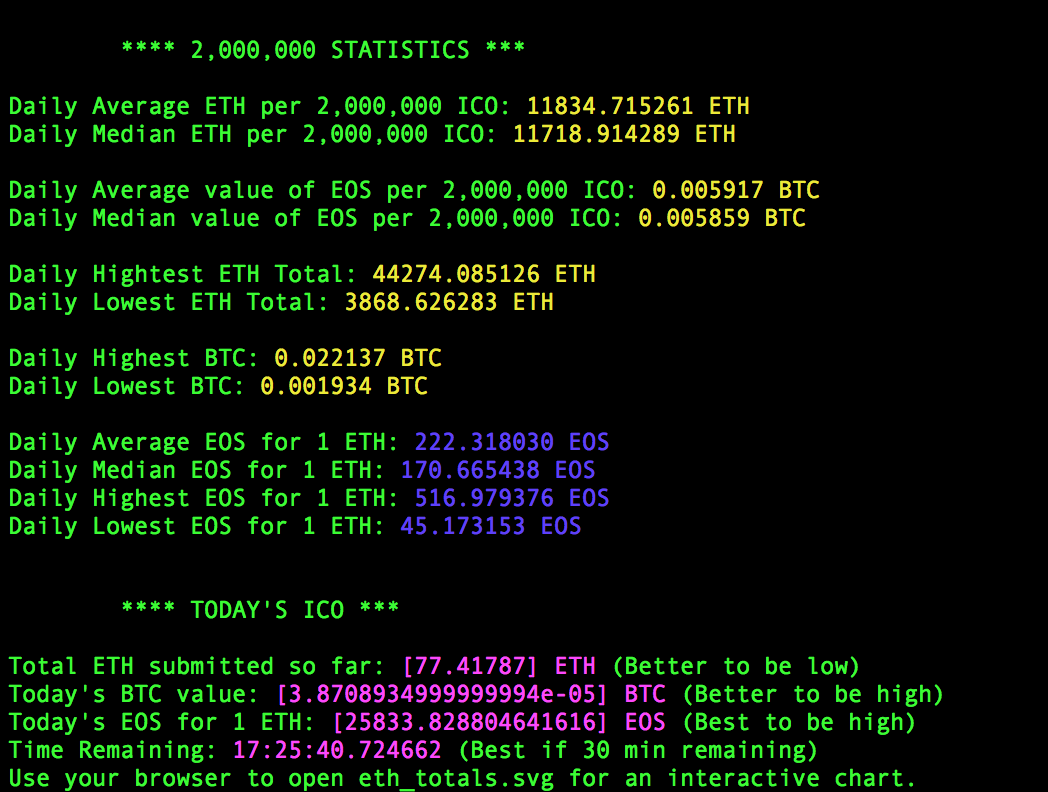Screen dimensions: 1048x792
Task: Select the value '516.979376 EOS'
Action: pyautogui.click(x=512, y=499)
